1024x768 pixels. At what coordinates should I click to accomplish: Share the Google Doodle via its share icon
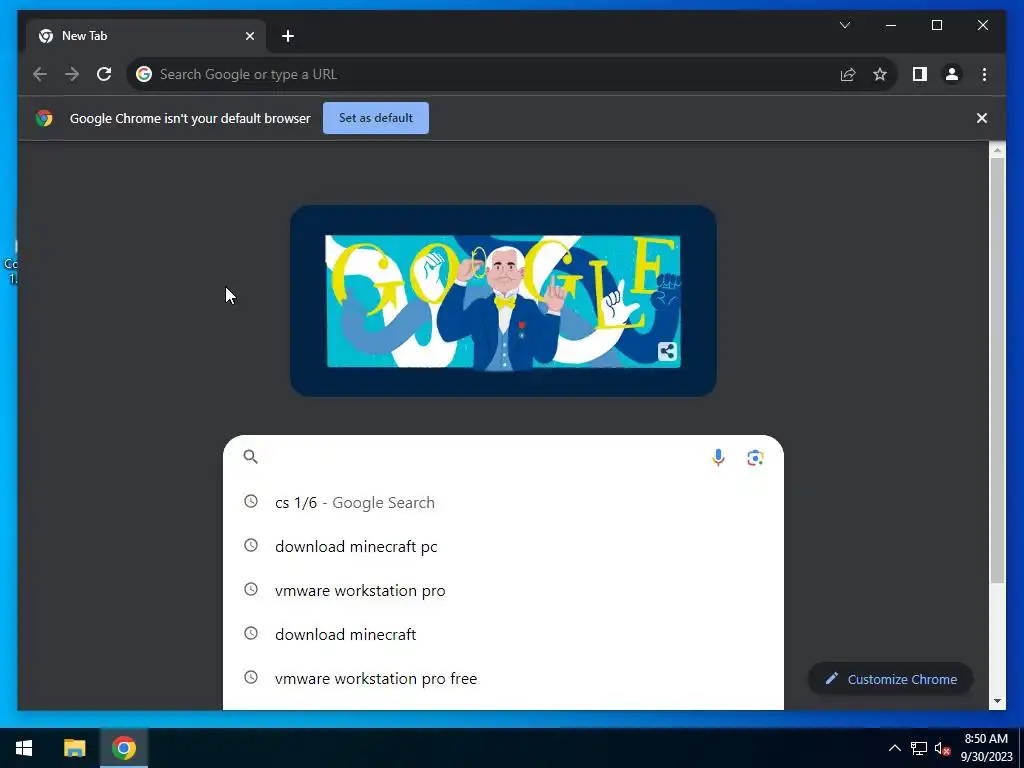(x=667, y=351)
